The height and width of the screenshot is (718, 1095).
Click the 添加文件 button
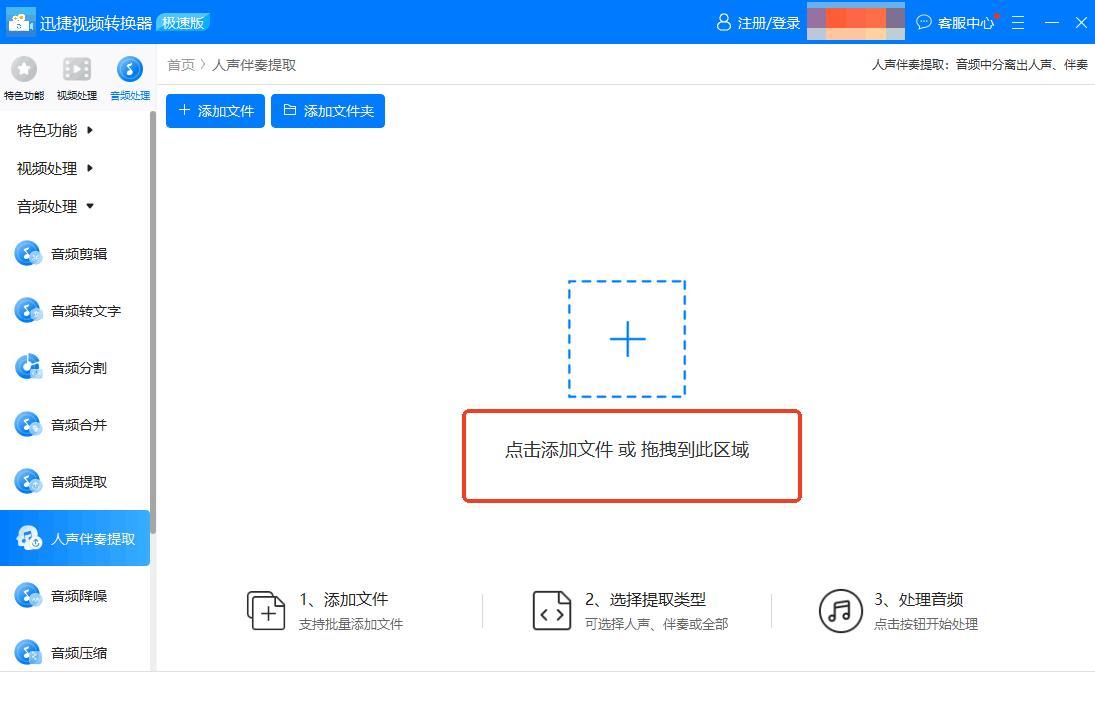[216, 111]
